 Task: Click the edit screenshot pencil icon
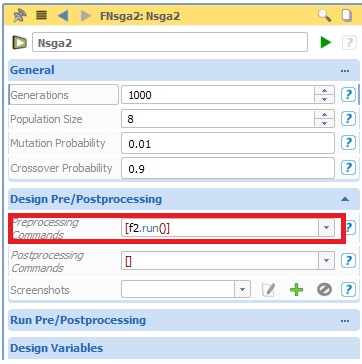268,290
